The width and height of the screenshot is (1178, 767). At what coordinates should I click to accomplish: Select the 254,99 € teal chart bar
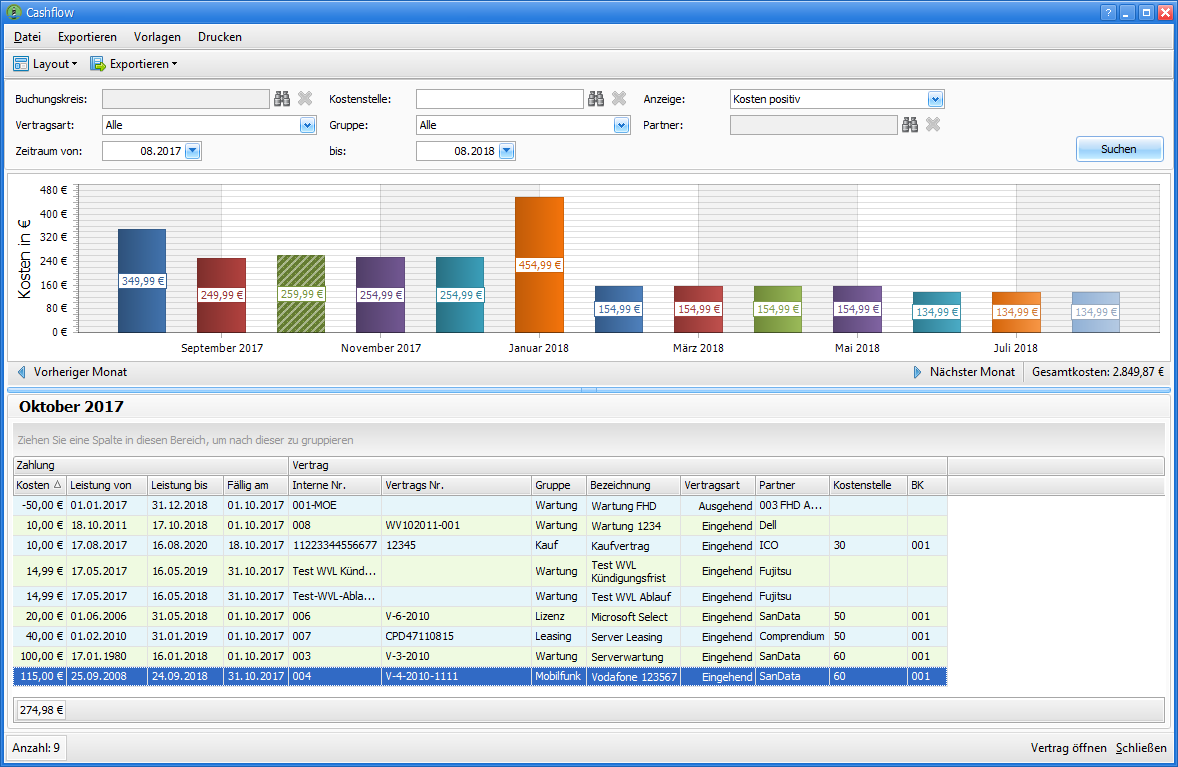(460, 294)
